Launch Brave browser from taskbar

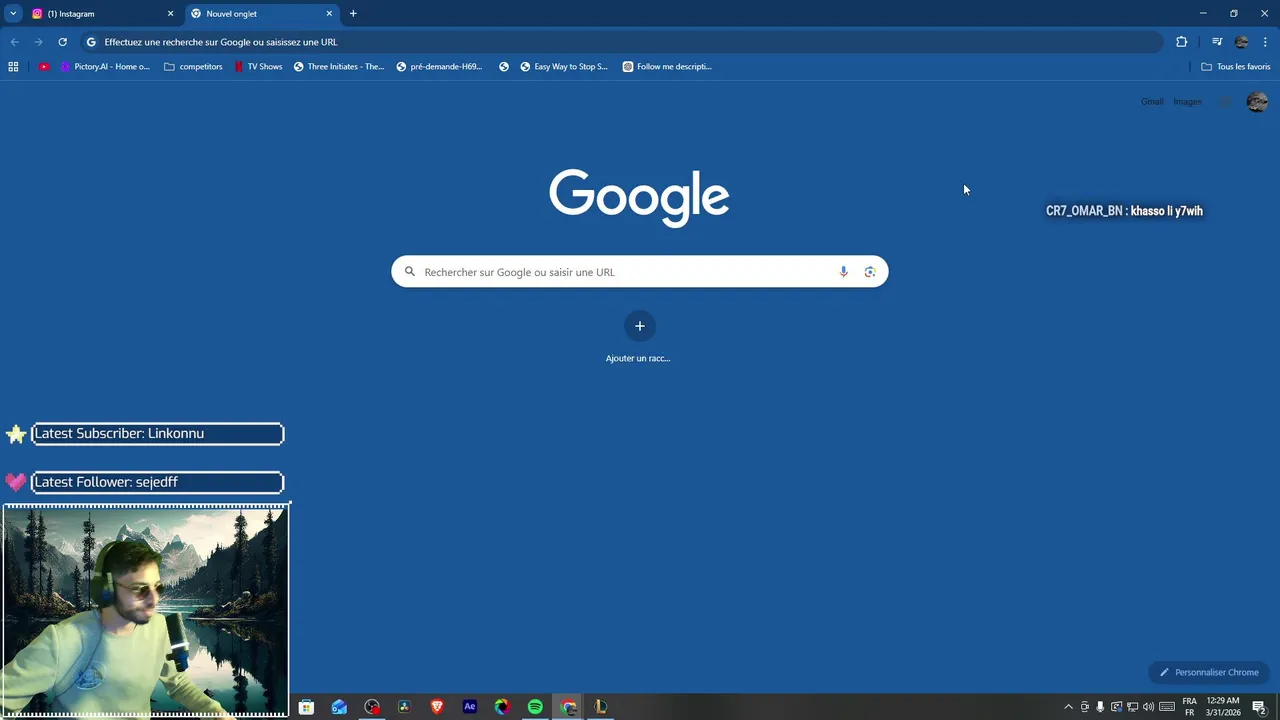(x=437, y=707)
